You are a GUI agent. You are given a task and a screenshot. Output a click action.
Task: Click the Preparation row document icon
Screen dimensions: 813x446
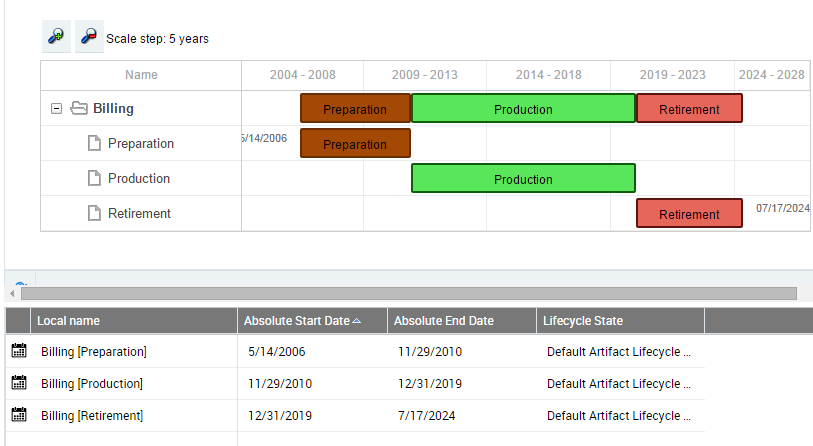[95, 144]
